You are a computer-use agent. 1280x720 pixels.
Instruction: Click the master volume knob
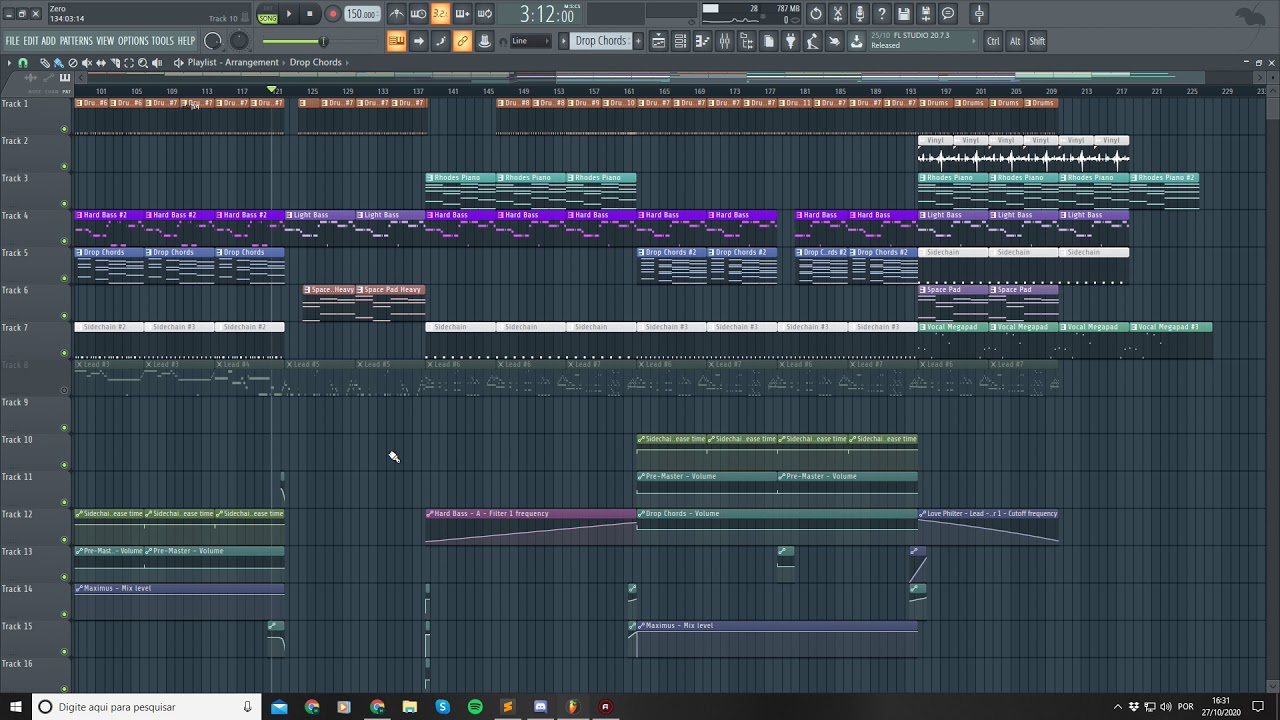coord(212,41)
